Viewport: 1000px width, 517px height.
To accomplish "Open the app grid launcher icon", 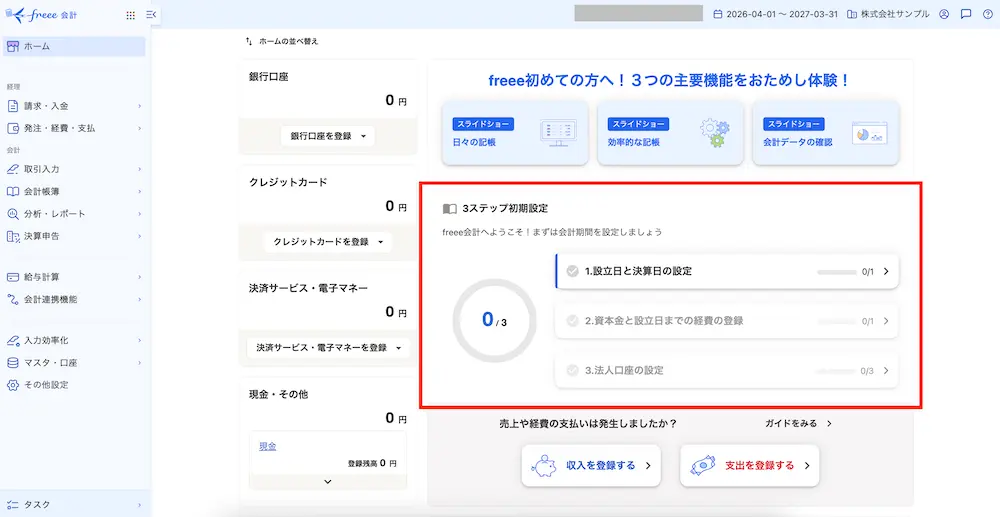I will click(x=131, y=15).
